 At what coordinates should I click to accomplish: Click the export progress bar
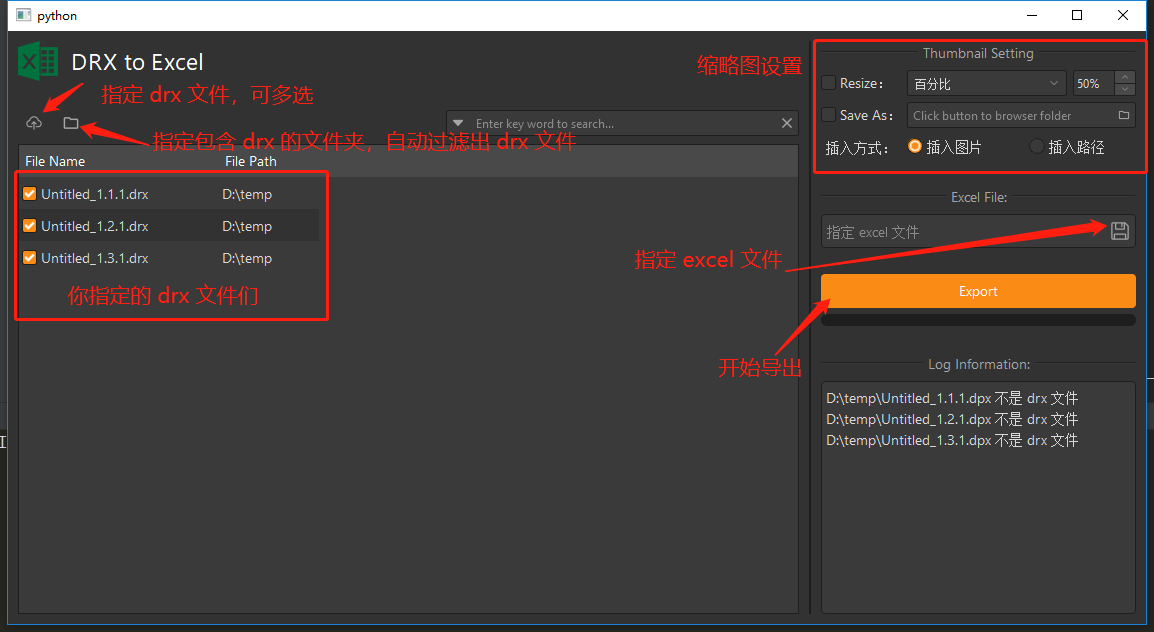[x=978, y=320]
